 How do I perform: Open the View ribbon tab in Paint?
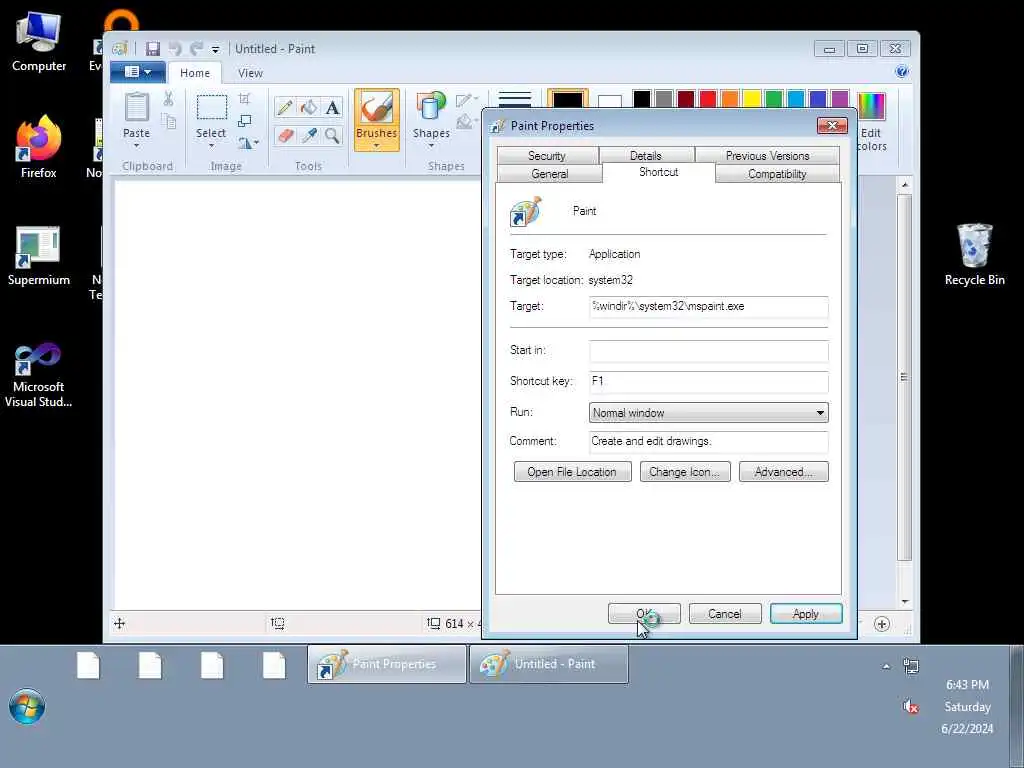[x=250, y=73]
